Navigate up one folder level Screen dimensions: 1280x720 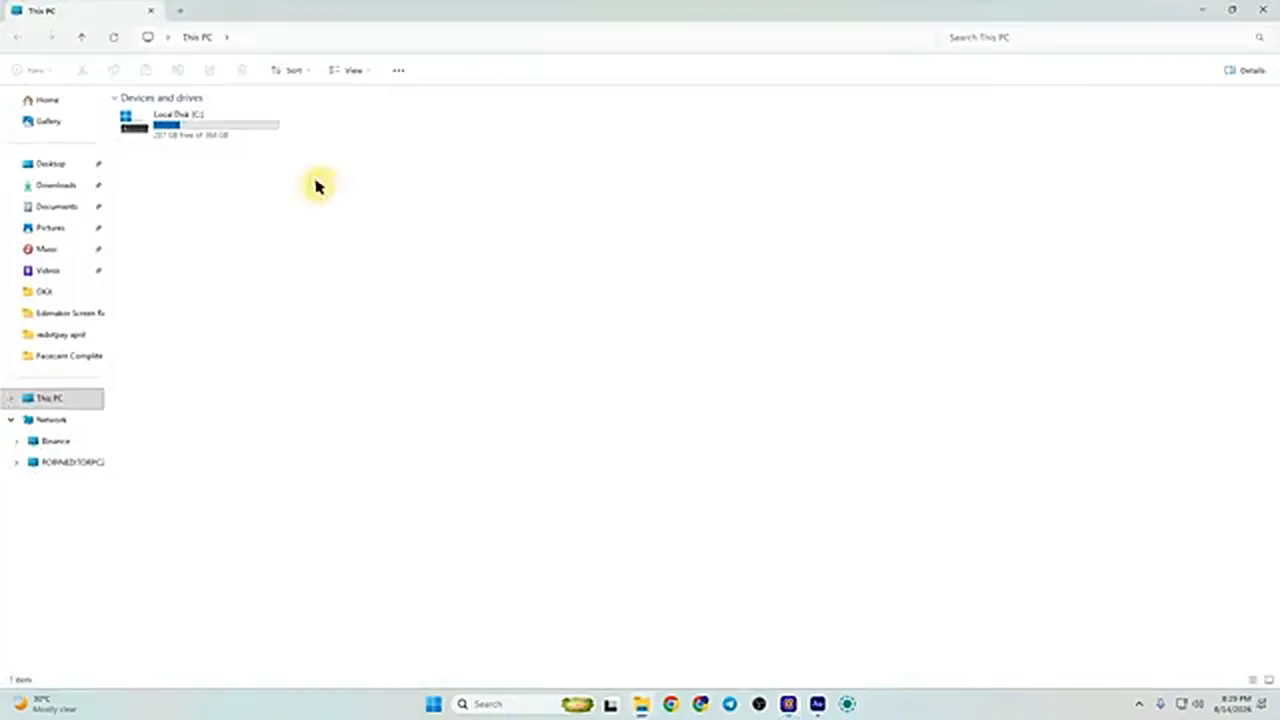(x=82, y=37)
